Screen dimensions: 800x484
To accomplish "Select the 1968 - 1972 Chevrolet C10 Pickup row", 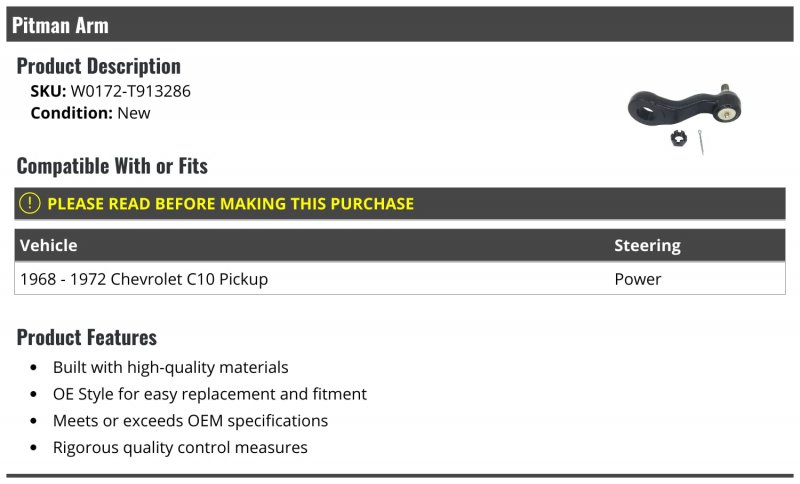I will (144, 279).
